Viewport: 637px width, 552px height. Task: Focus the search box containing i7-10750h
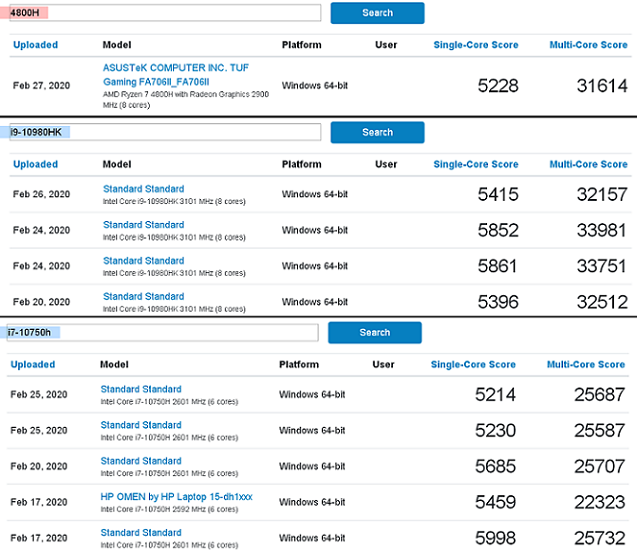[x=162, y=332]
